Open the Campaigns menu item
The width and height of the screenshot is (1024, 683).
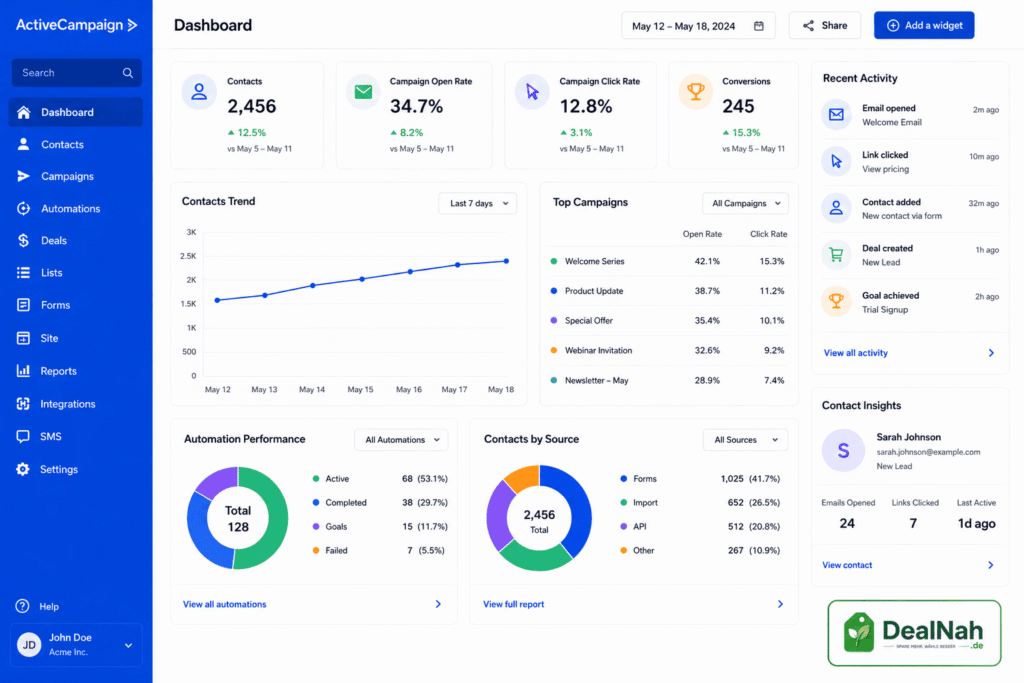(x=76, y=176)
